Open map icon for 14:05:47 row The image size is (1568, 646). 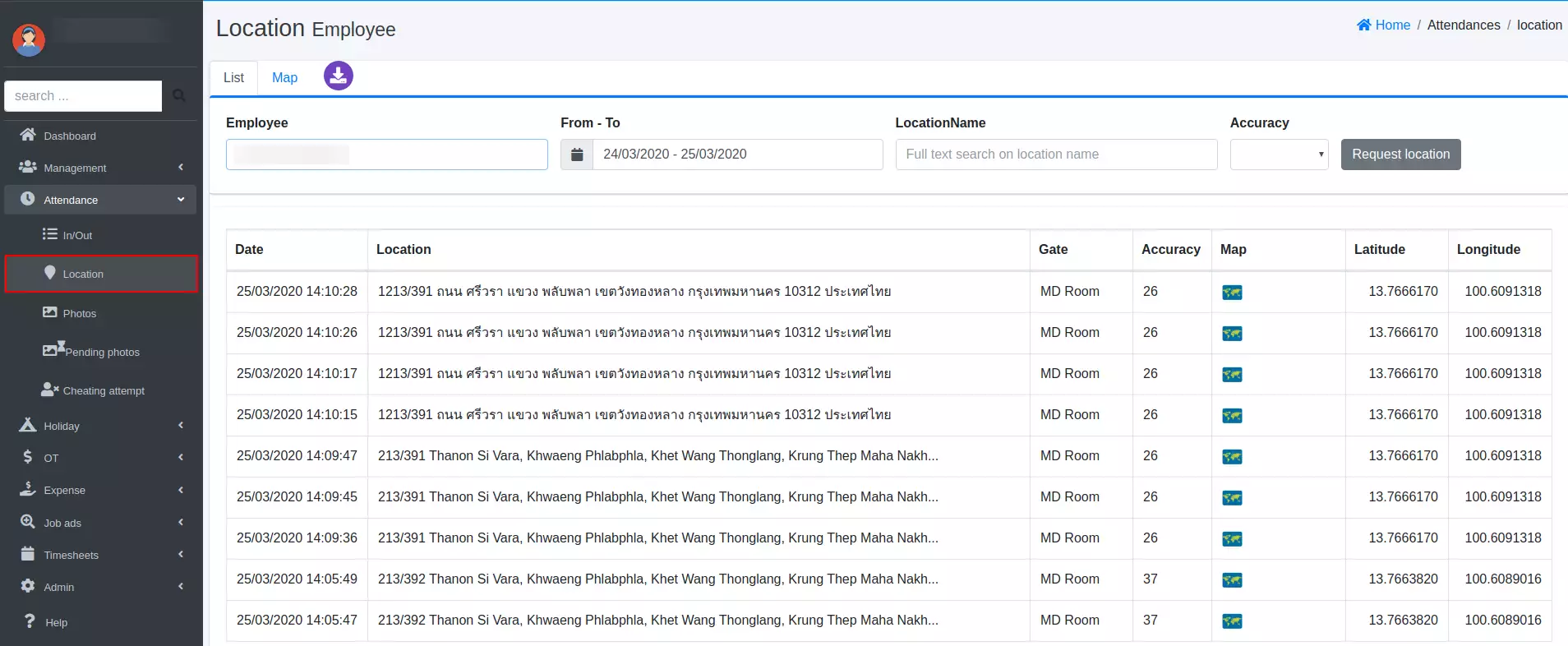tap(1232, 621)
